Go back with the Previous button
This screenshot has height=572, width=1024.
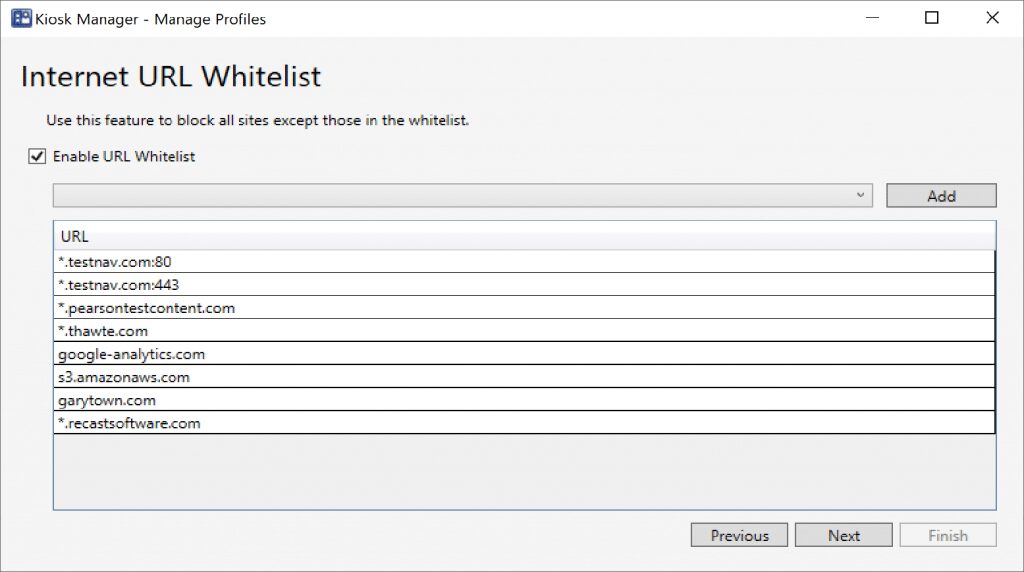point(740,536)
